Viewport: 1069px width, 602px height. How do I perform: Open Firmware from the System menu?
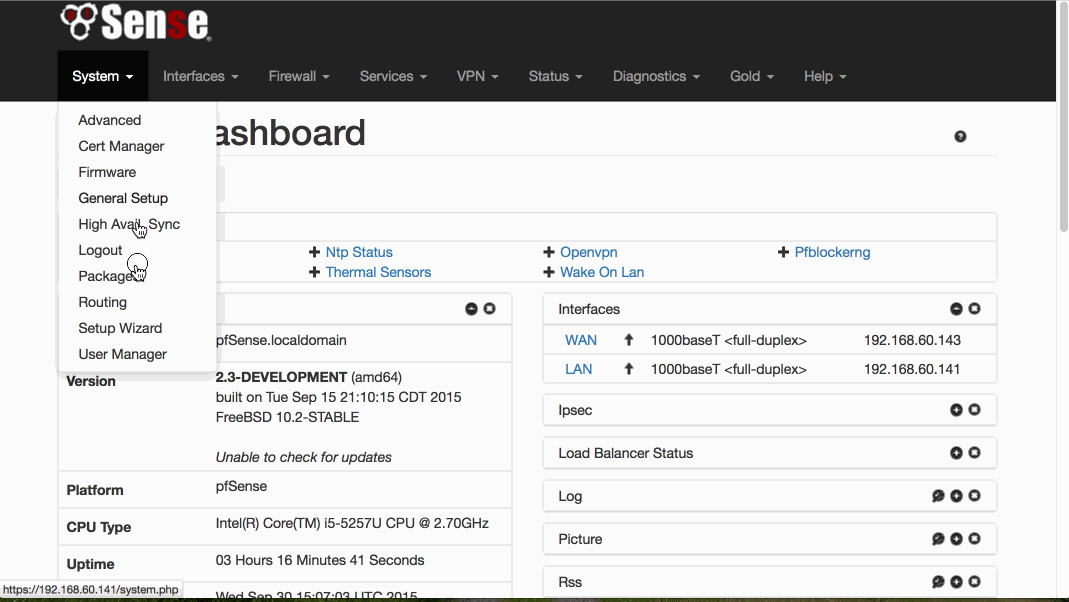[x=107, y=172]
